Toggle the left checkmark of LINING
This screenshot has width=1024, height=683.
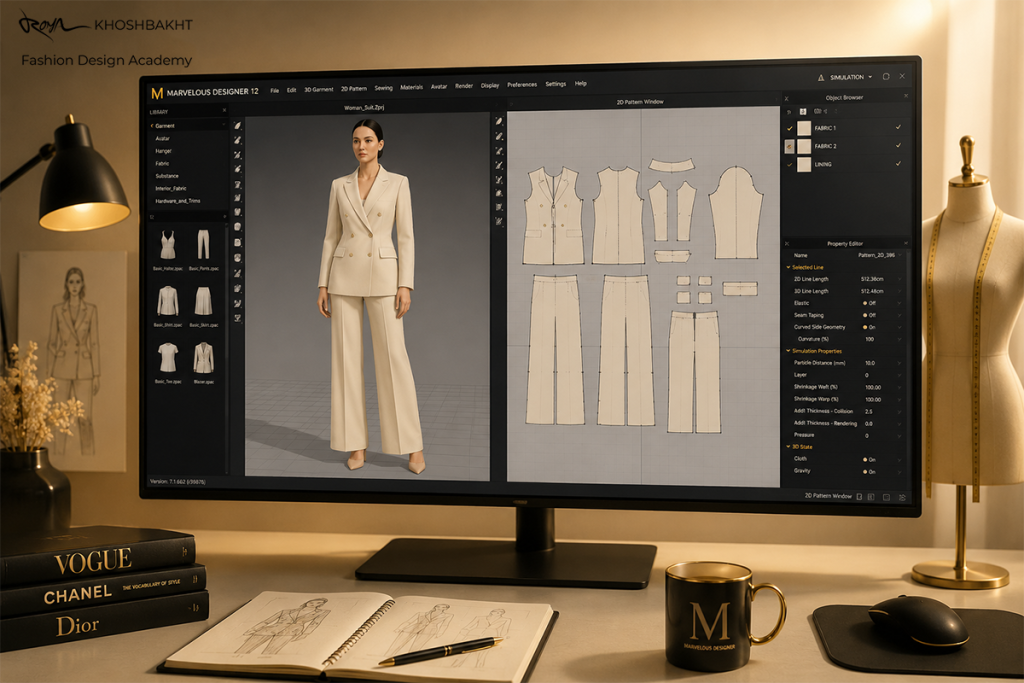tap(790, 165)
